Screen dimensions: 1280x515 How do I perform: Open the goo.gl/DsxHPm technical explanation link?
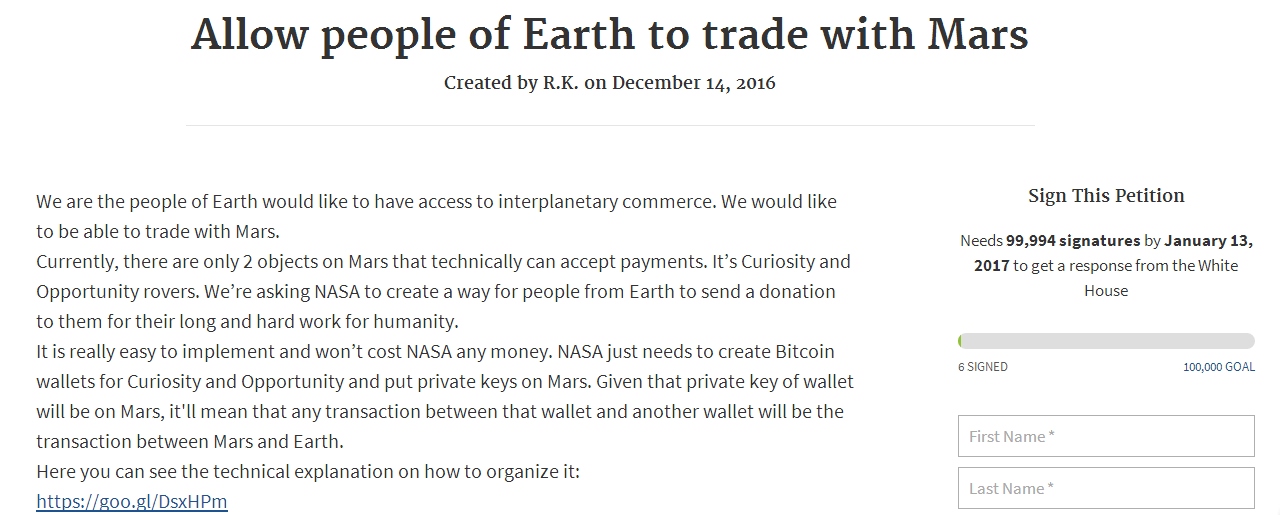pos(132,501)
